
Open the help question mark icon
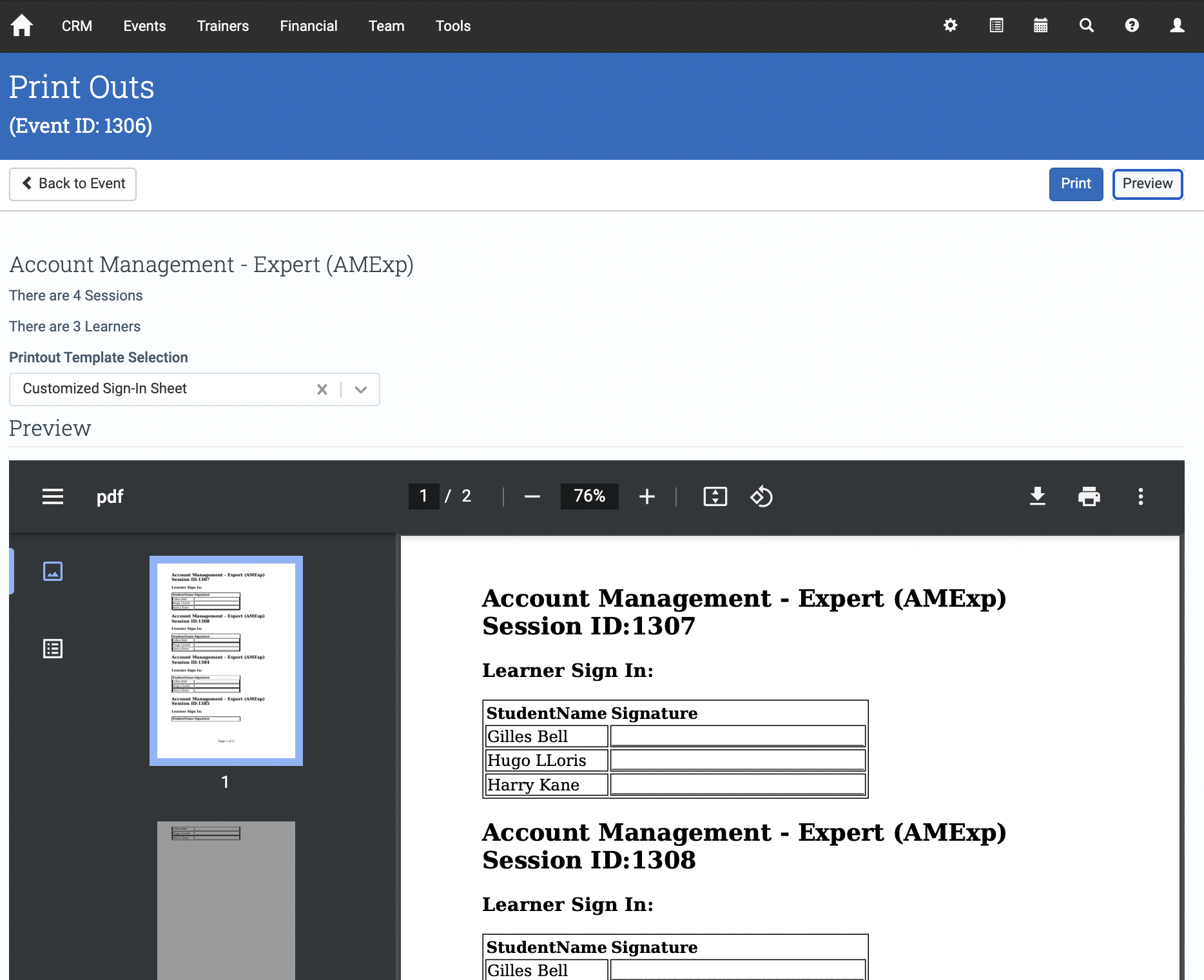pyautogui.click(x=1132, y=26)
